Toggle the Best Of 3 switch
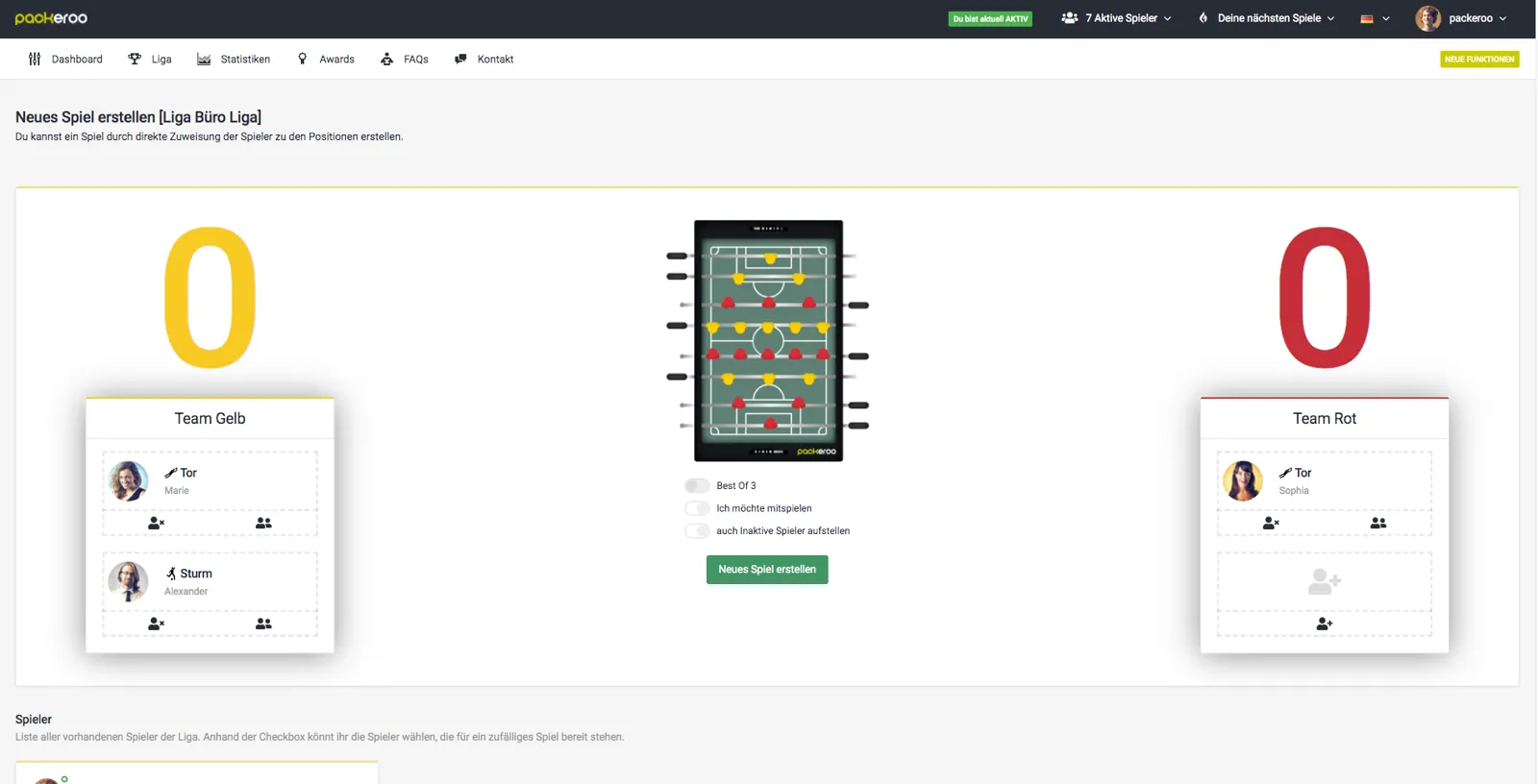The image size is (1538, 784). (697, 485)
